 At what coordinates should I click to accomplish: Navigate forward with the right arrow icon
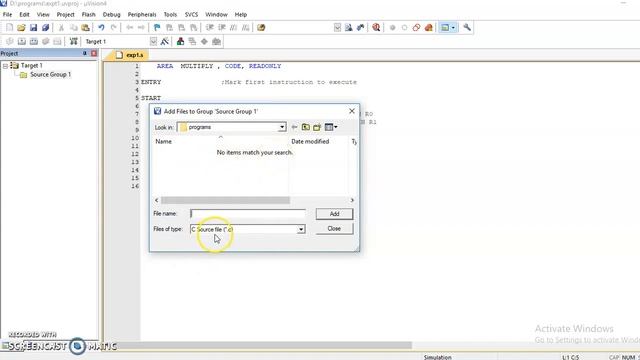pos(141,28)
